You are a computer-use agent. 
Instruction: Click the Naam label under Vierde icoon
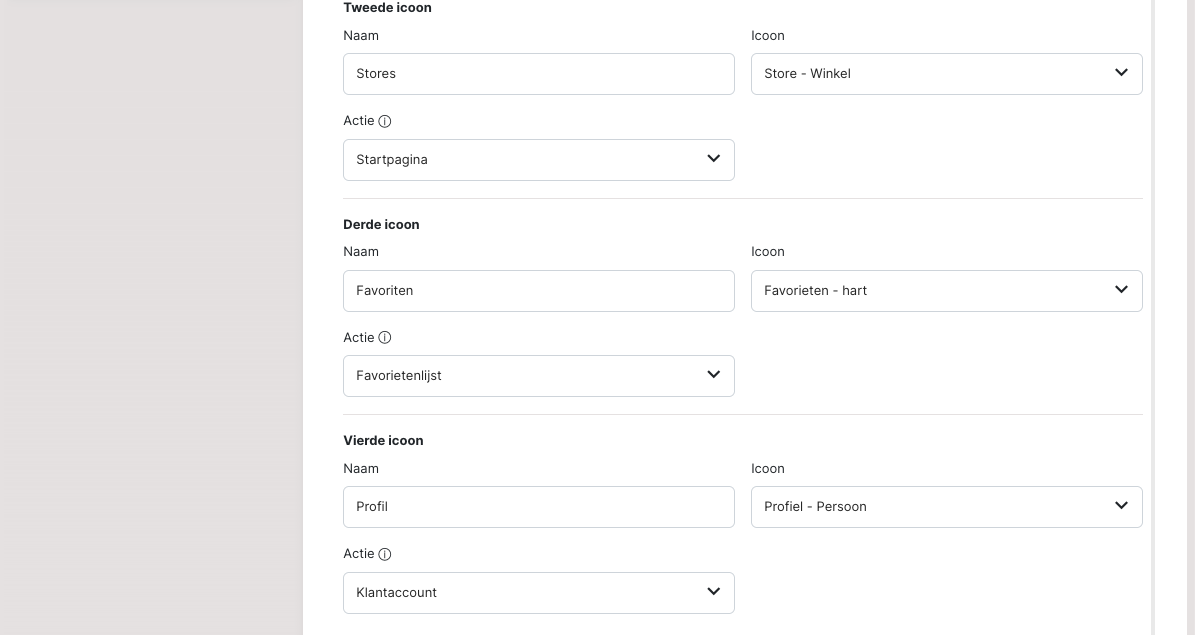361,468
